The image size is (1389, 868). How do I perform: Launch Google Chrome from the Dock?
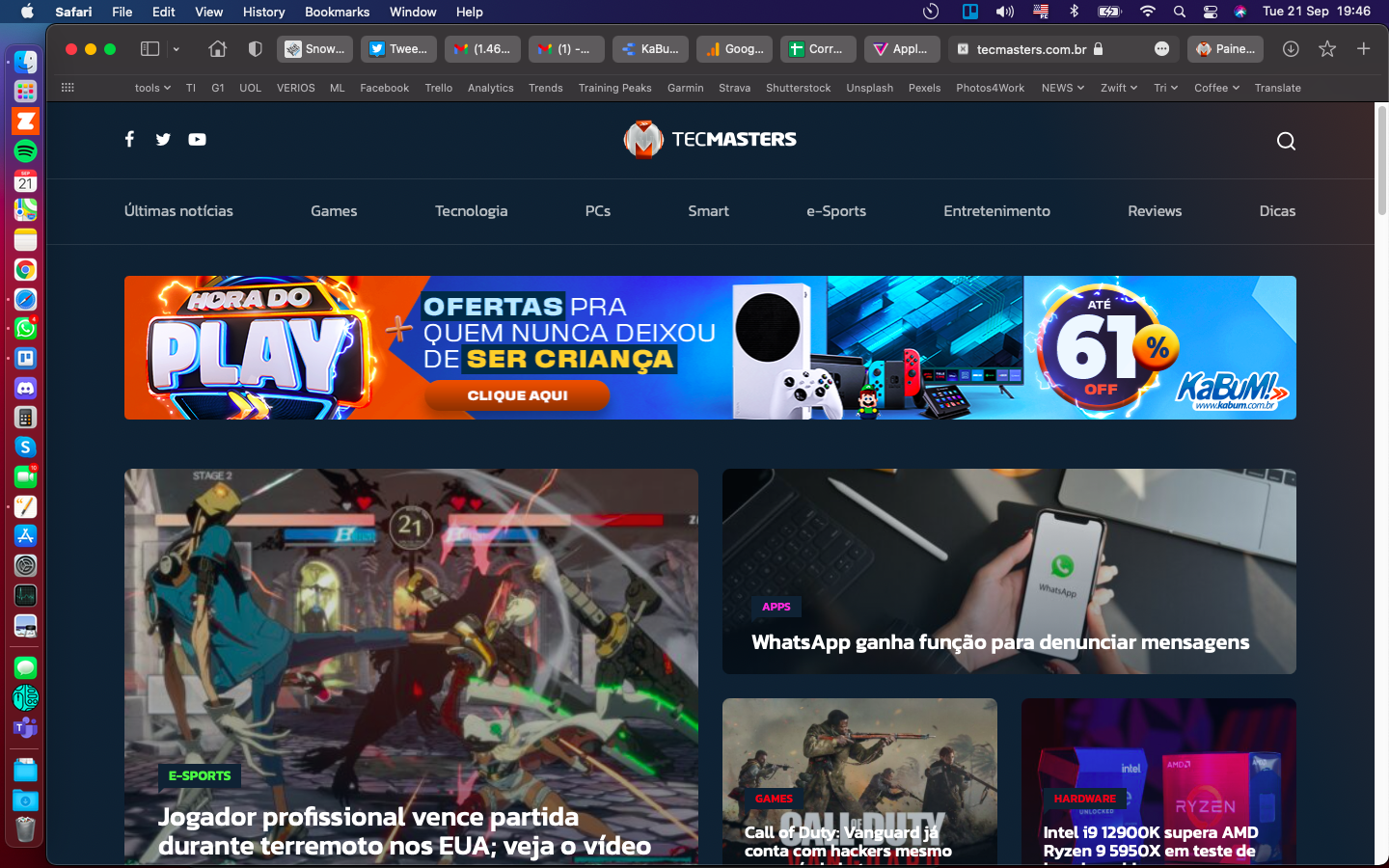pos(25,270)
